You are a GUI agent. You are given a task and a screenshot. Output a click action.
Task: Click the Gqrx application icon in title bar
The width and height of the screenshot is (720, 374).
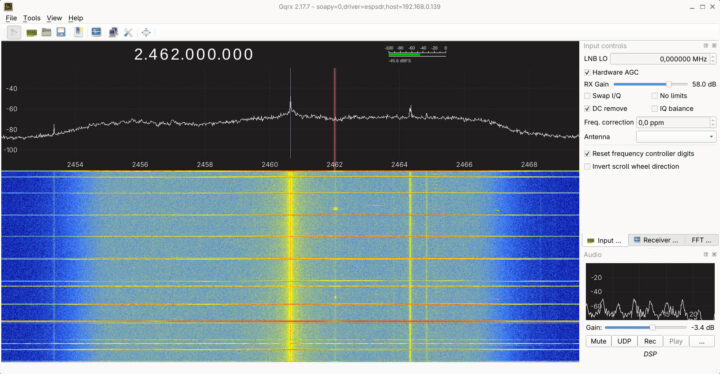click(x=8, y=6)
